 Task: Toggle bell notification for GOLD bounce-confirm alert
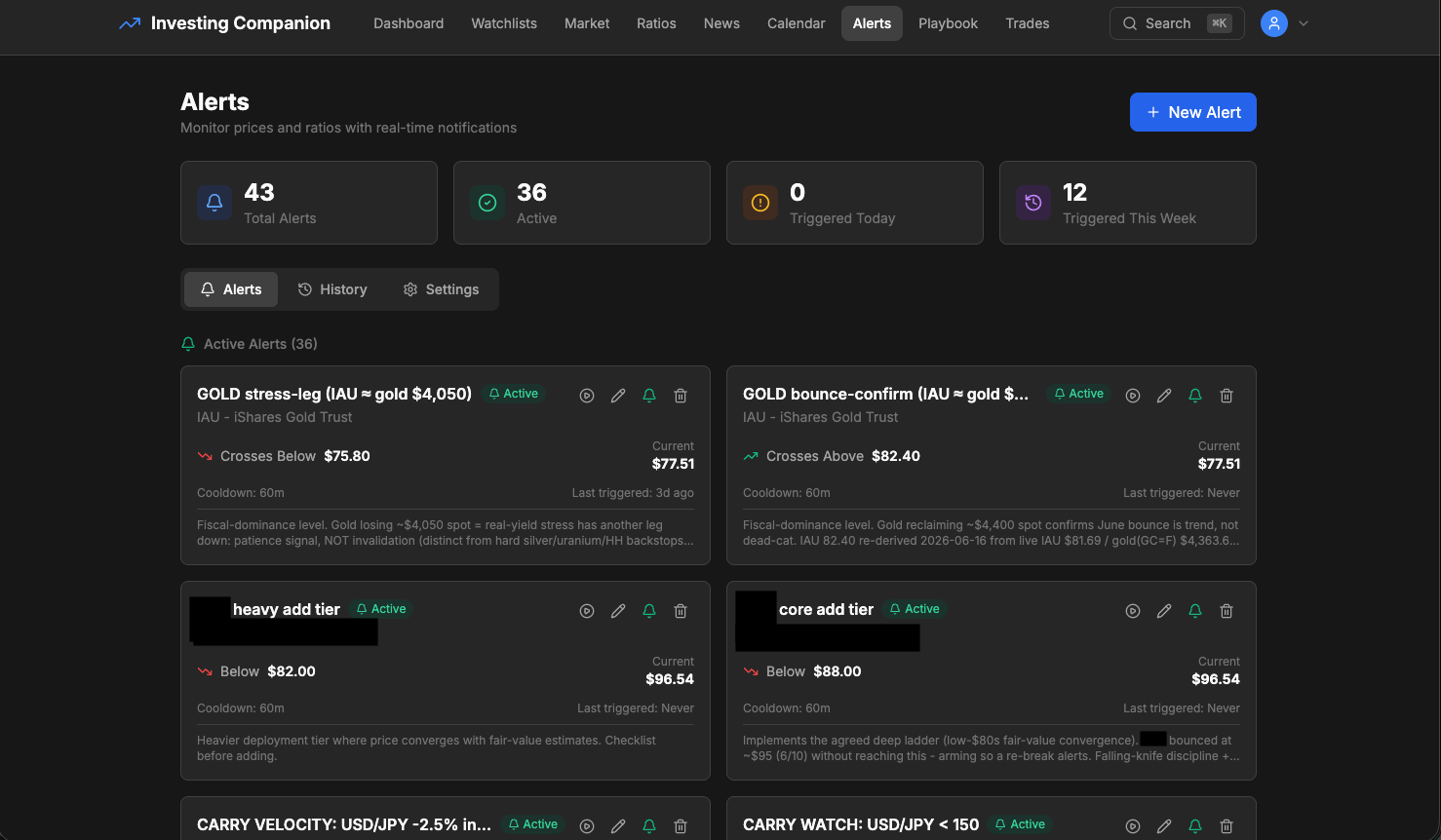[x=1195, y=396]
